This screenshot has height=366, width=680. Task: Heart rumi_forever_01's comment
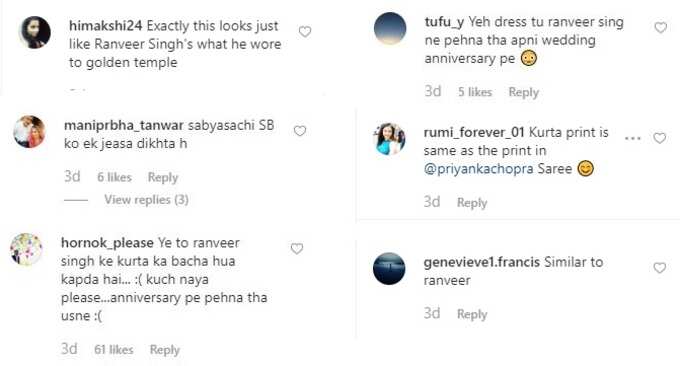click(x=660, y=138)
